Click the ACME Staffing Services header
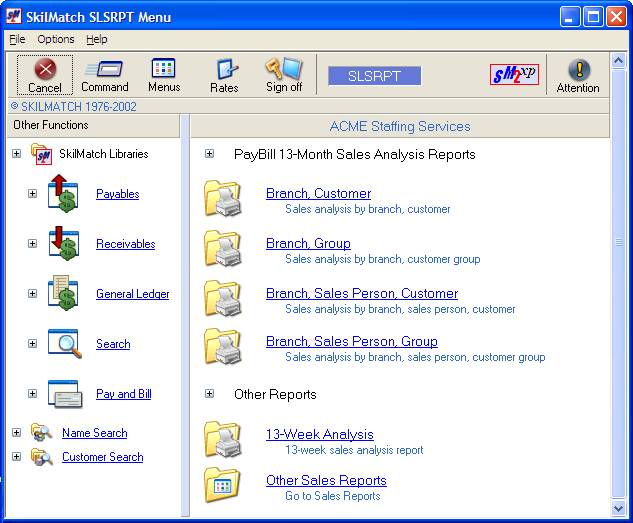This screenshot has height=523, width=633. point(400,126)
